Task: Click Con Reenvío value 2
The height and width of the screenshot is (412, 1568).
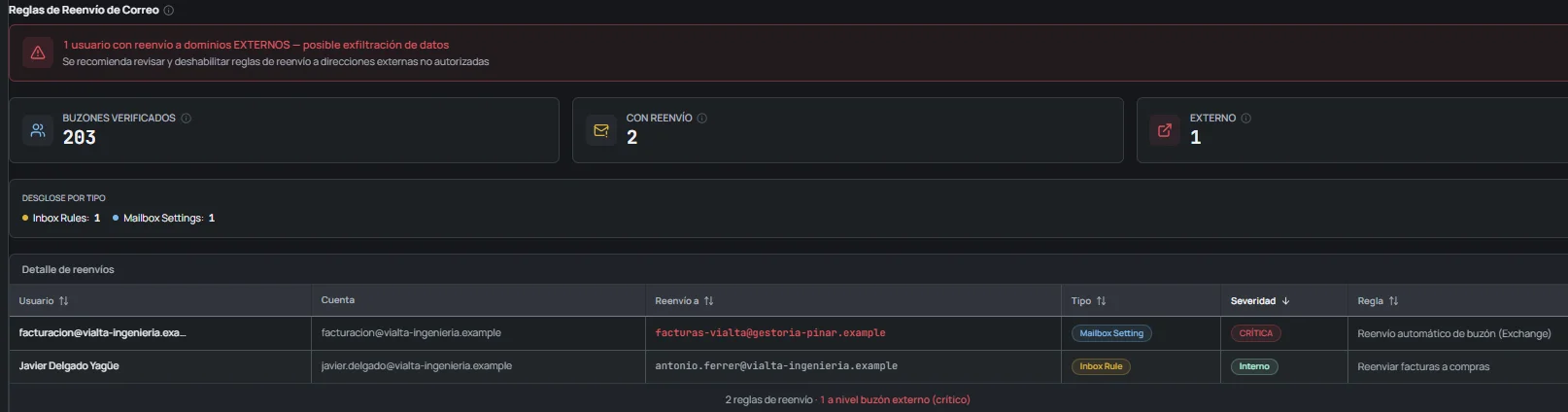Action: click(x=632, y=138)
